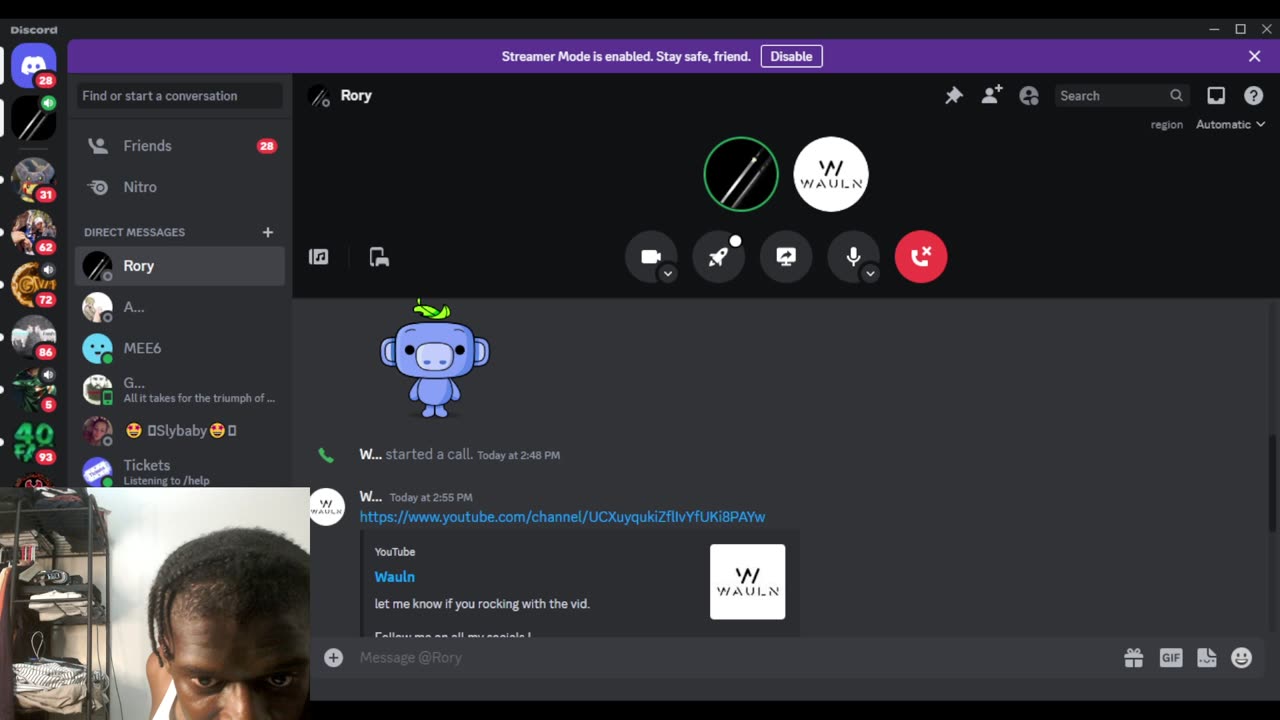Open Help question mark icon
Viewport: 1280px width, 720px height.
pos(1253,96)
